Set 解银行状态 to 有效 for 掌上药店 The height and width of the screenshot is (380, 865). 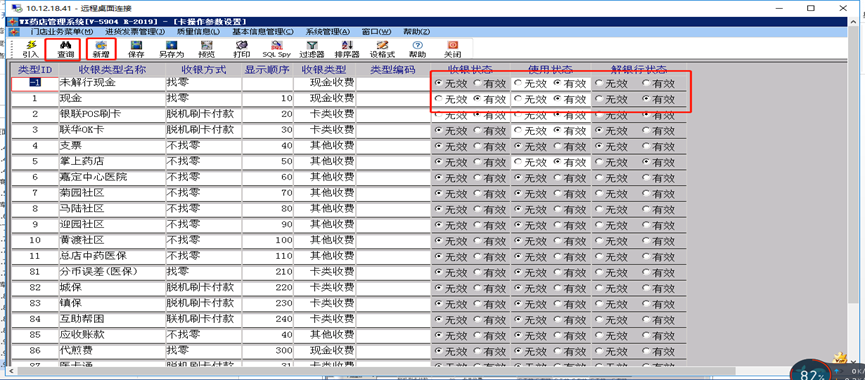pos(647,162)
